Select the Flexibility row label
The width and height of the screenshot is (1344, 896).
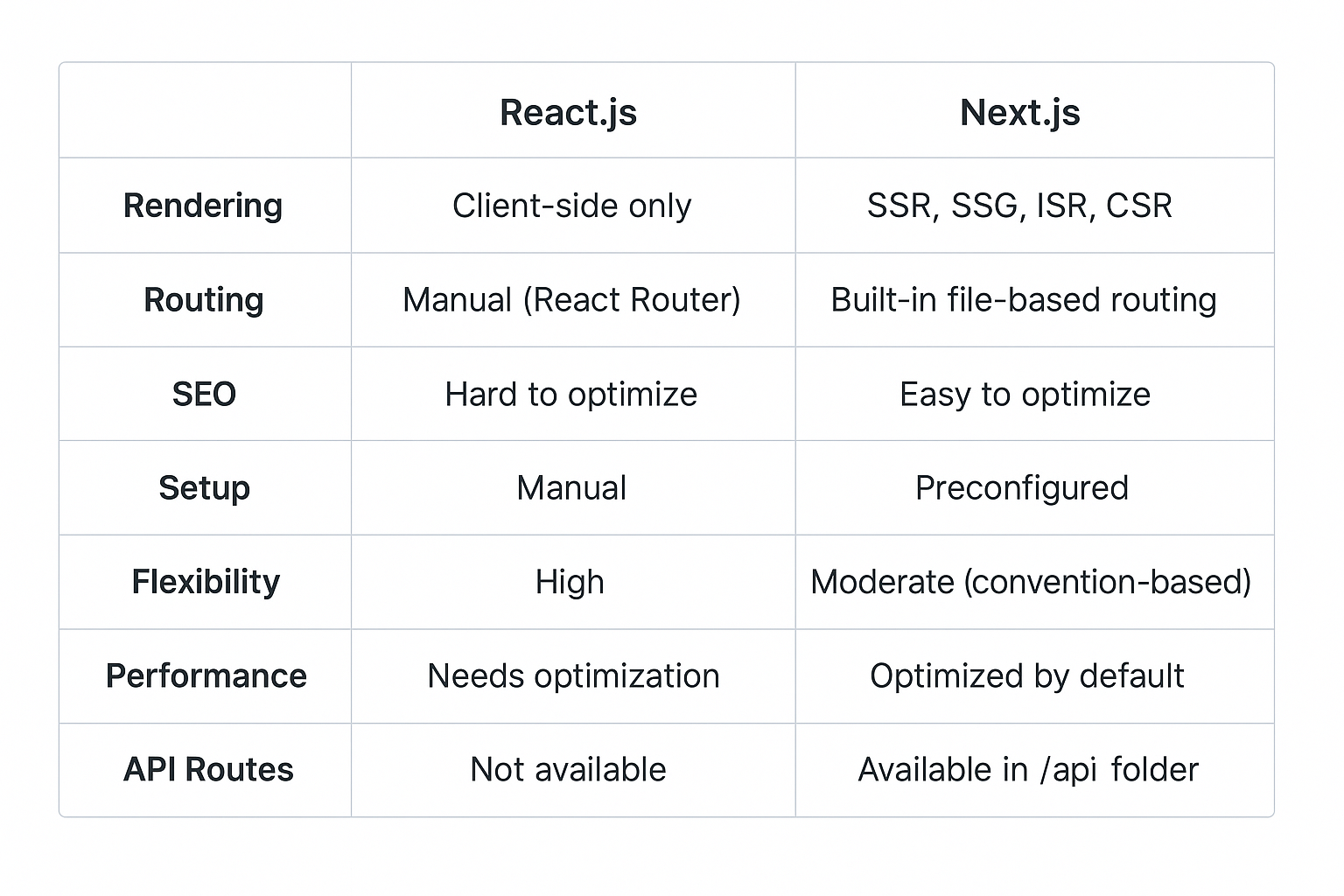[206, 582]
